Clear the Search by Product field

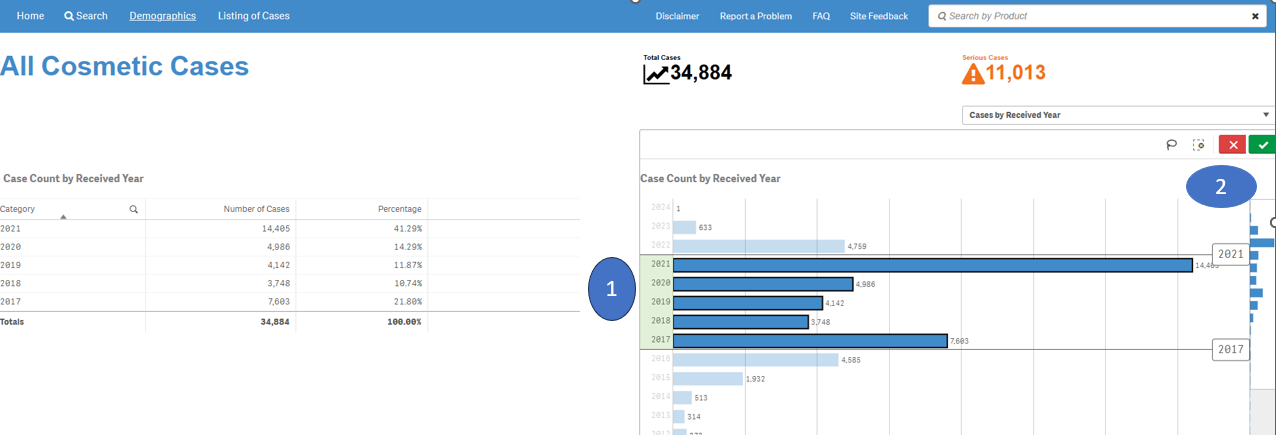click(1255, 16)
